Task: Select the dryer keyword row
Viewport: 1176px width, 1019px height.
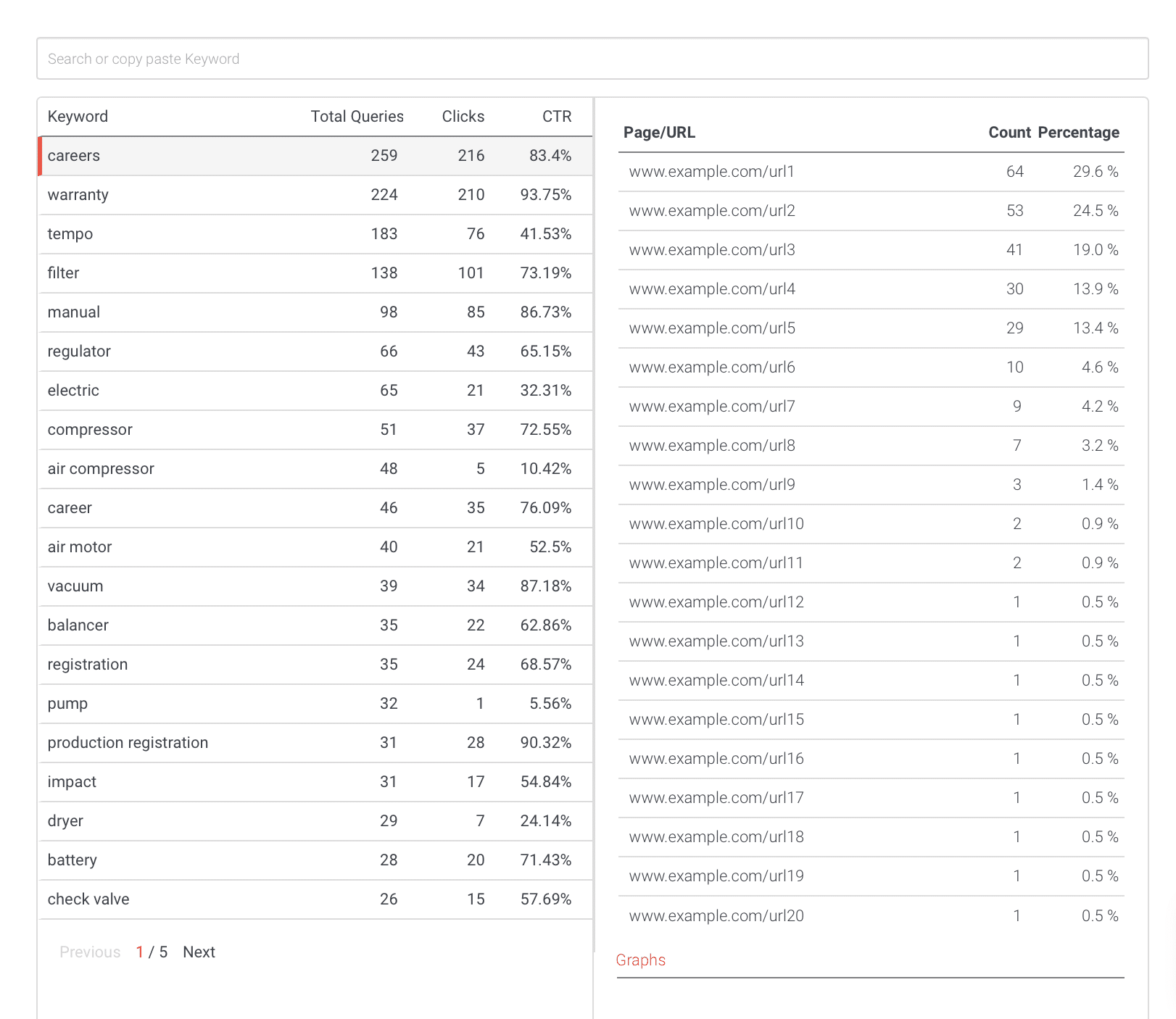Action: click(315, 821)
